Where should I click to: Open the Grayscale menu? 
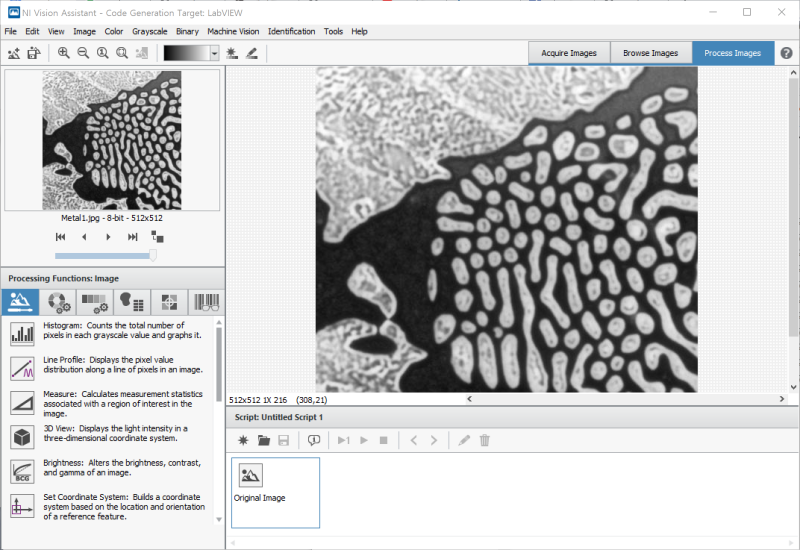[149, 31]
